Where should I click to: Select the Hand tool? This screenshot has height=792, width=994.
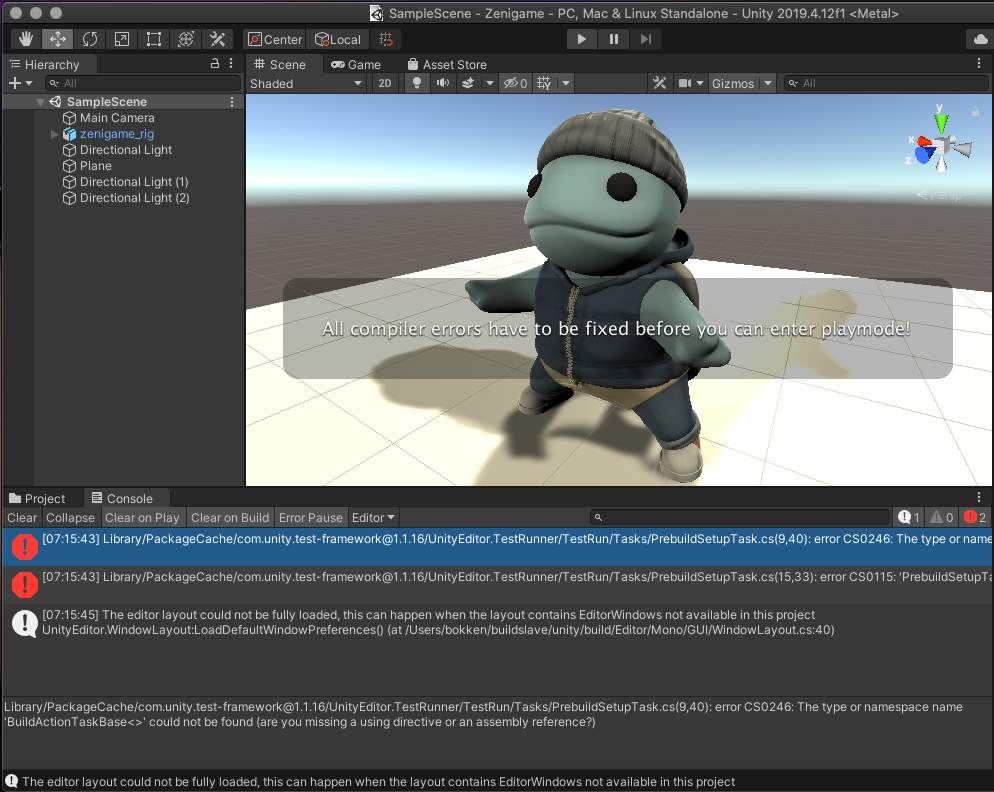(26, 39)
